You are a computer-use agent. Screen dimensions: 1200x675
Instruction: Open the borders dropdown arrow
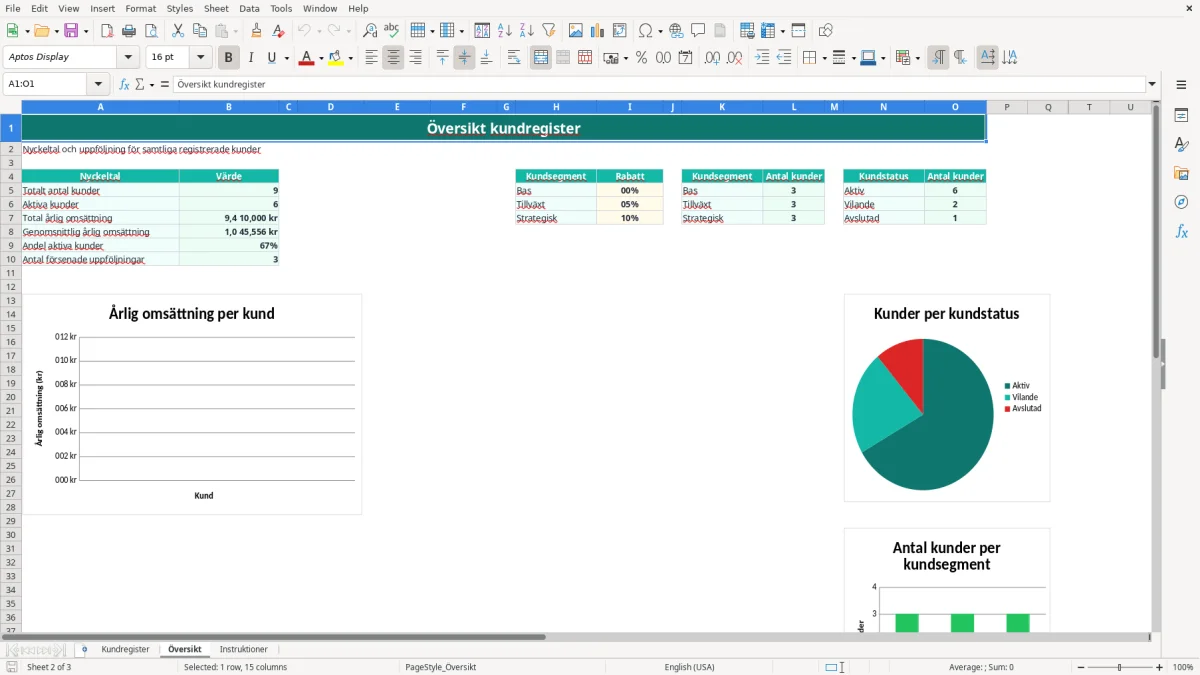coord(823,58)
